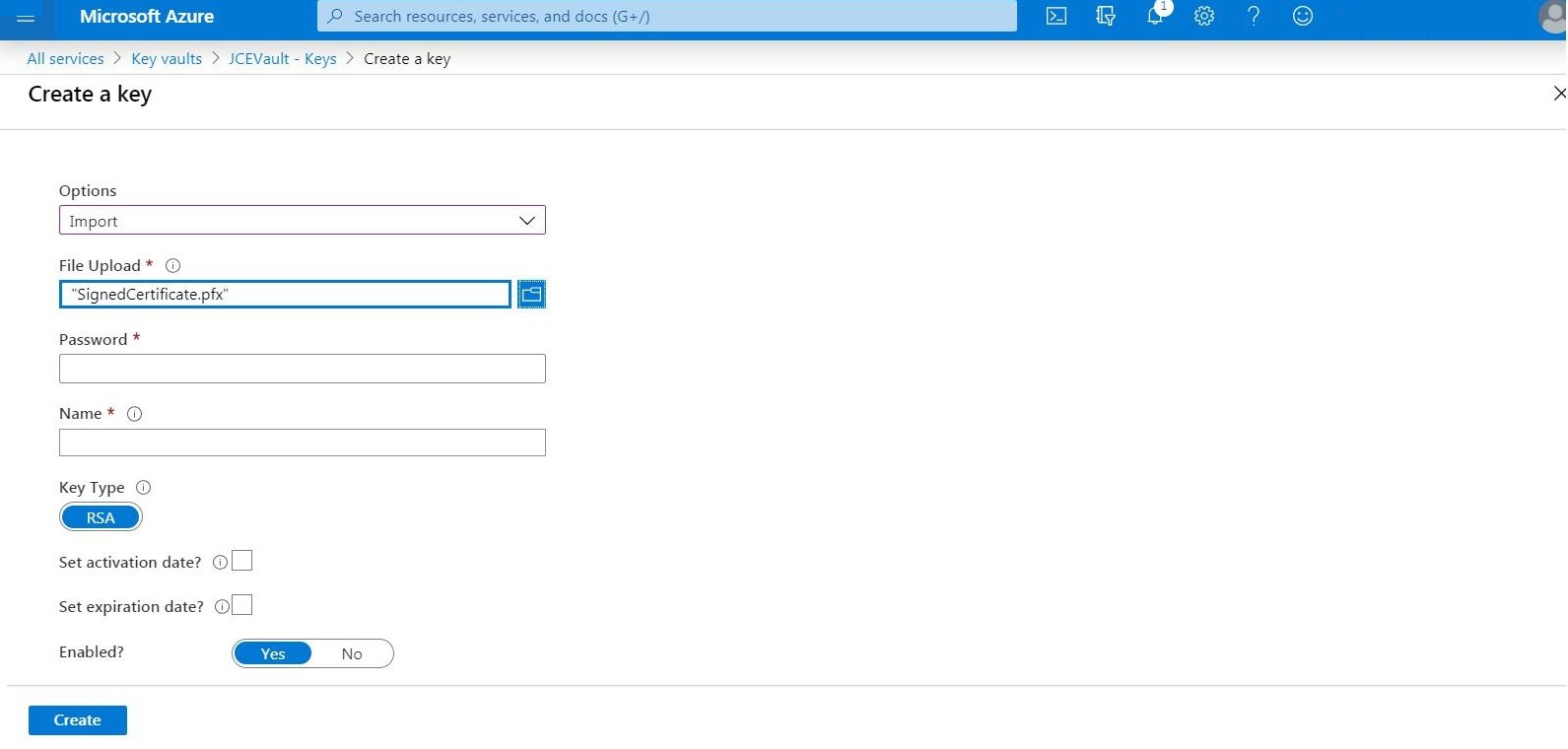Click the file browse folder icon
Viewport: 1568px width, 749px height.
coord(531,295)
